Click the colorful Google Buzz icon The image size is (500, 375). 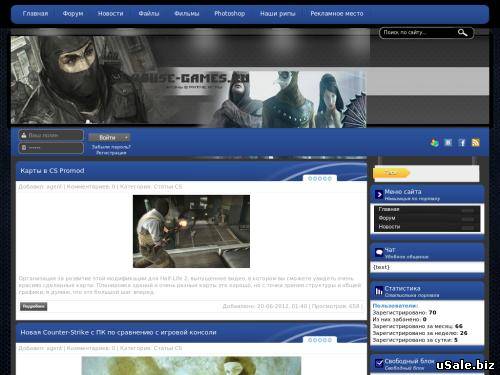point(434,143)
